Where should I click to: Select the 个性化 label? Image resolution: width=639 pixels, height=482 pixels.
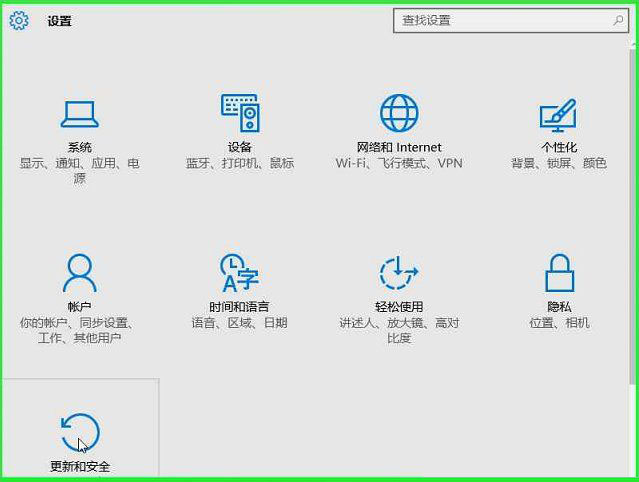pyautogui.click(x=559, y=147)
